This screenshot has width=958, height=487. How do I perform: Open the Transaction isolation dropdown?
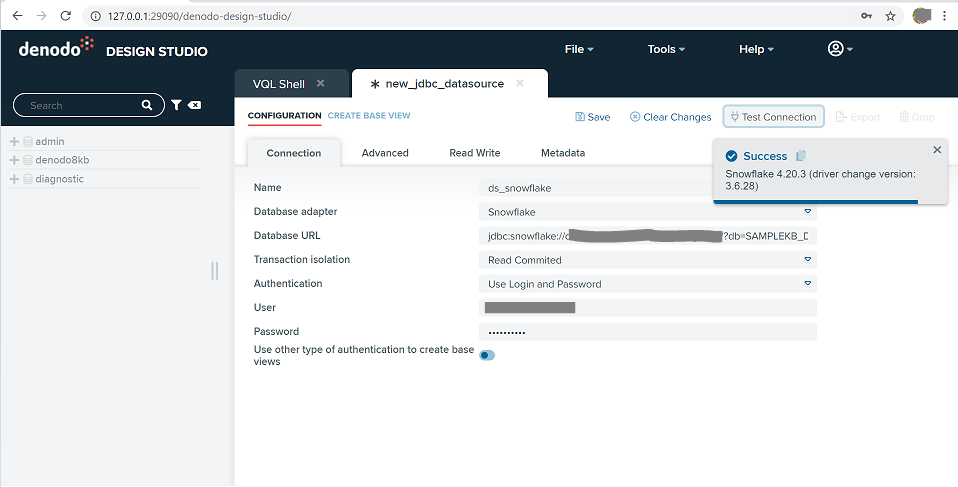point(808,259)
